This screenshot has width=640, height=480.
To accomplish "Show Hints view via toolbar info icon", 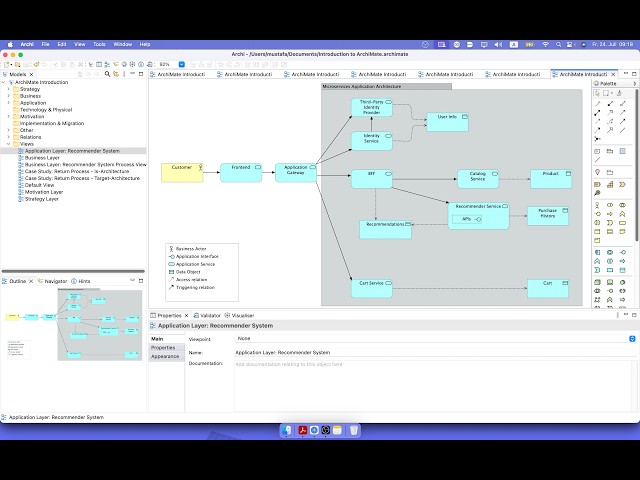I will pyautogui.click(x=141, y=65).
